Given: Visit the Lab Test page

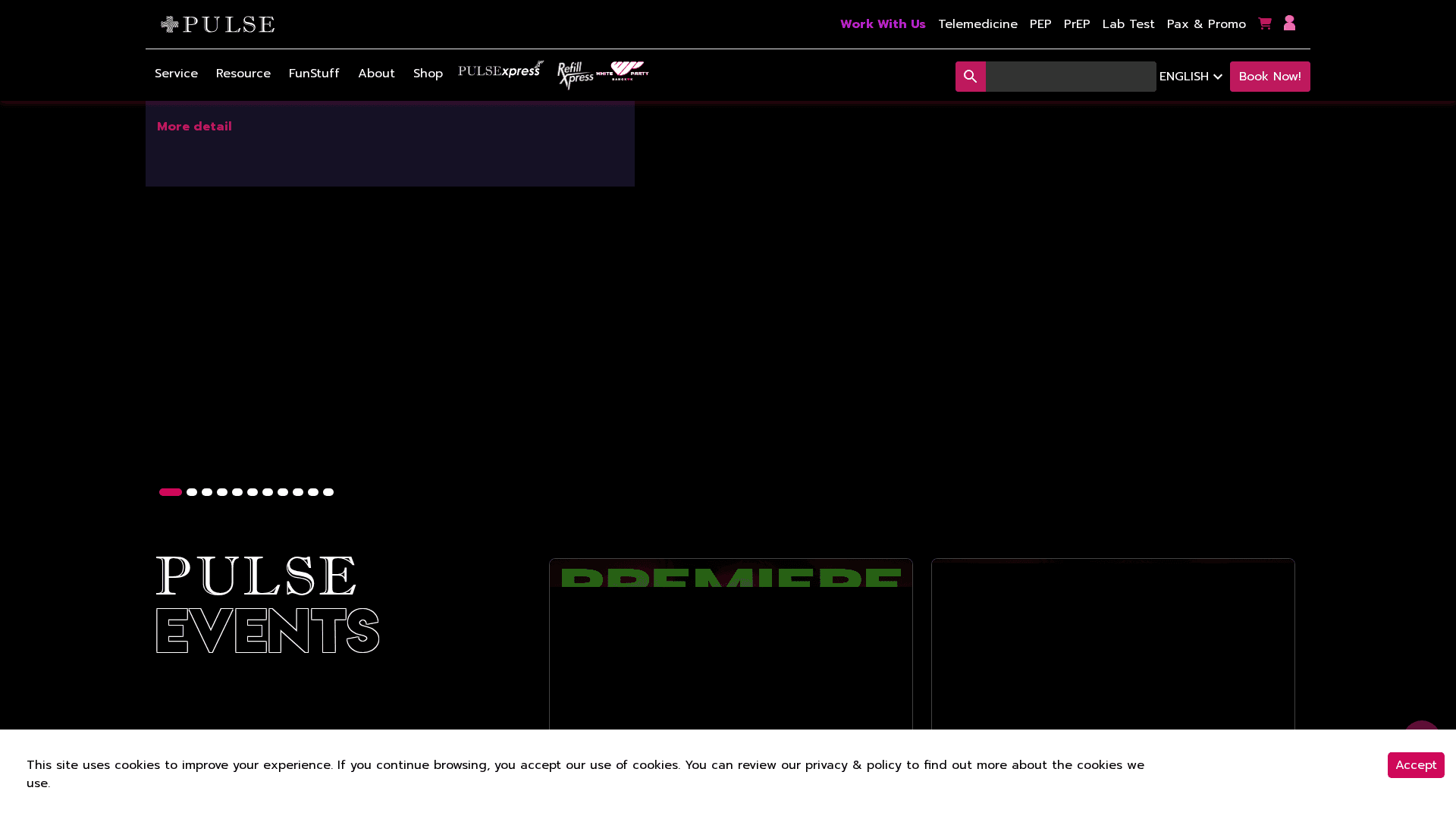Looking at the screenshot, I should (x=1128, y=24).
